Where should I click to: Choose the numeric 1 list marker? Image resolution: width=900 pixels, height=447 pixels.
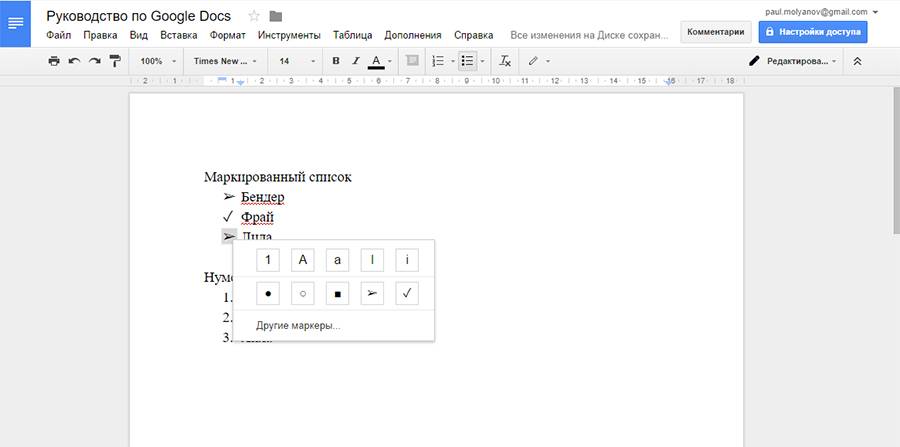click(268, 260)
